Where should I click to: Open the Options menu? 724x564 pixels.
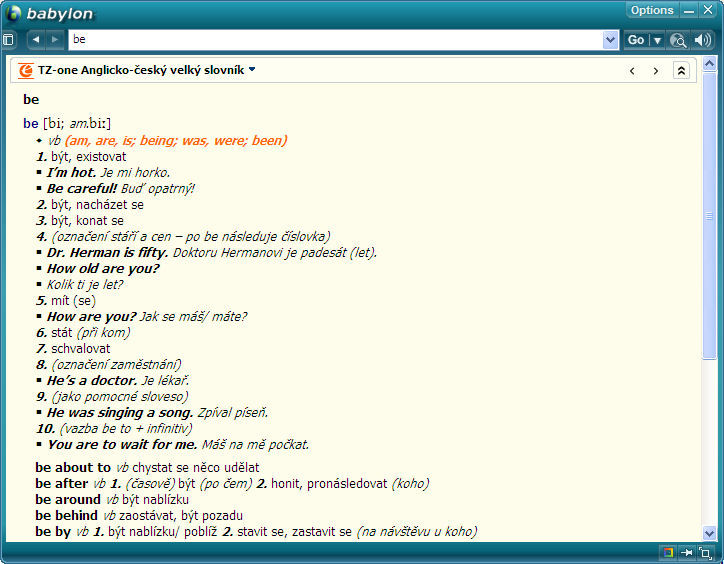pos(652,10)
